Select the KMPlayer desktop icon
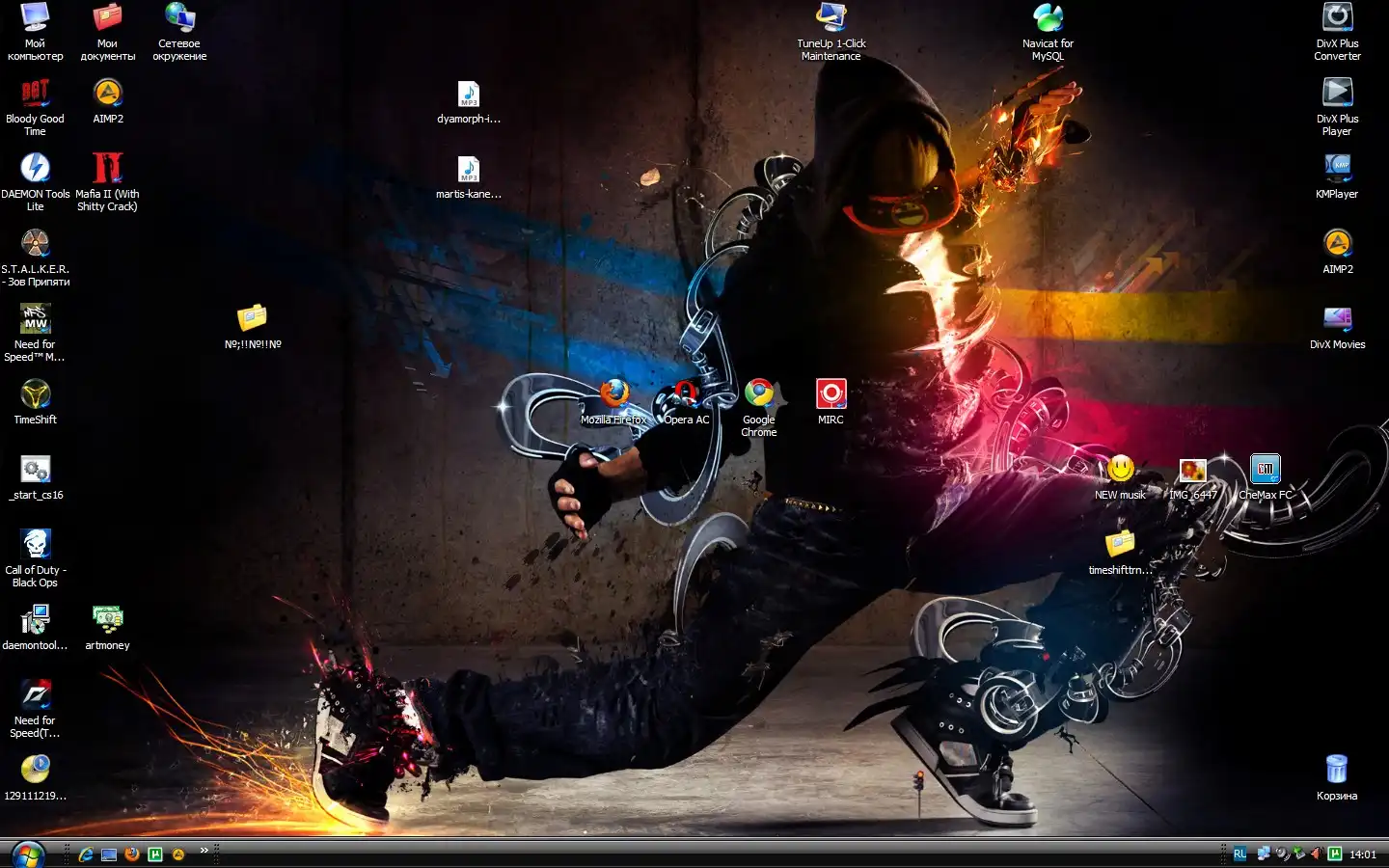The height and width of the screenshot is (868, 1389). tap(1337, 168)
